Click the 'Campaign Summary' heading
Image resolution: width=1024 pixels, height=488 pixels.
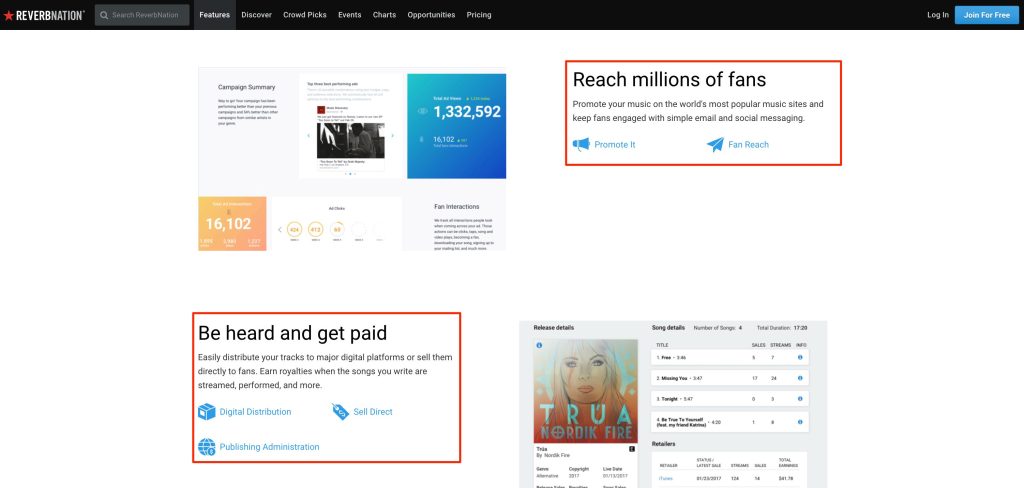pos(246,87)
